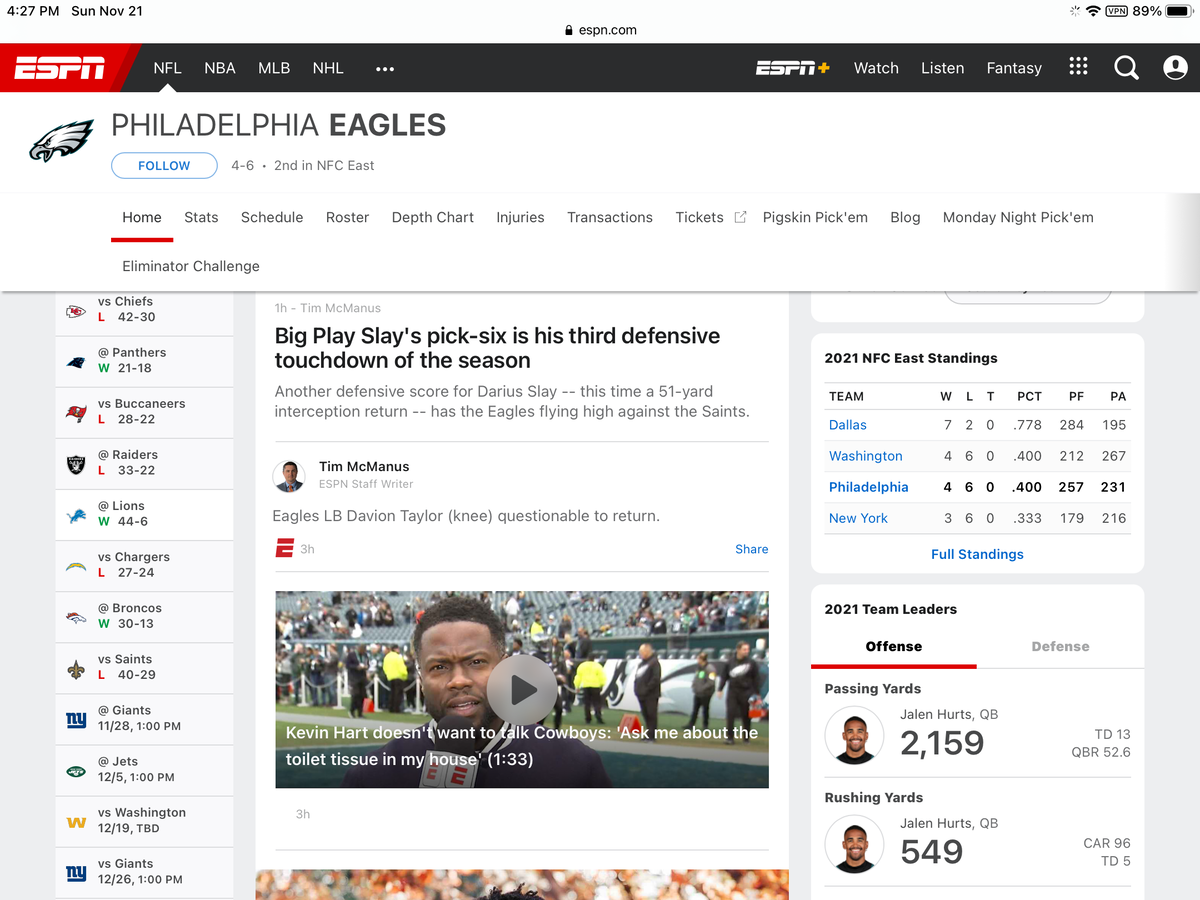The height and width of the screenshot is (900, 1200).
Task: Select the Offense team leaders tab
Action: point(893,646)
